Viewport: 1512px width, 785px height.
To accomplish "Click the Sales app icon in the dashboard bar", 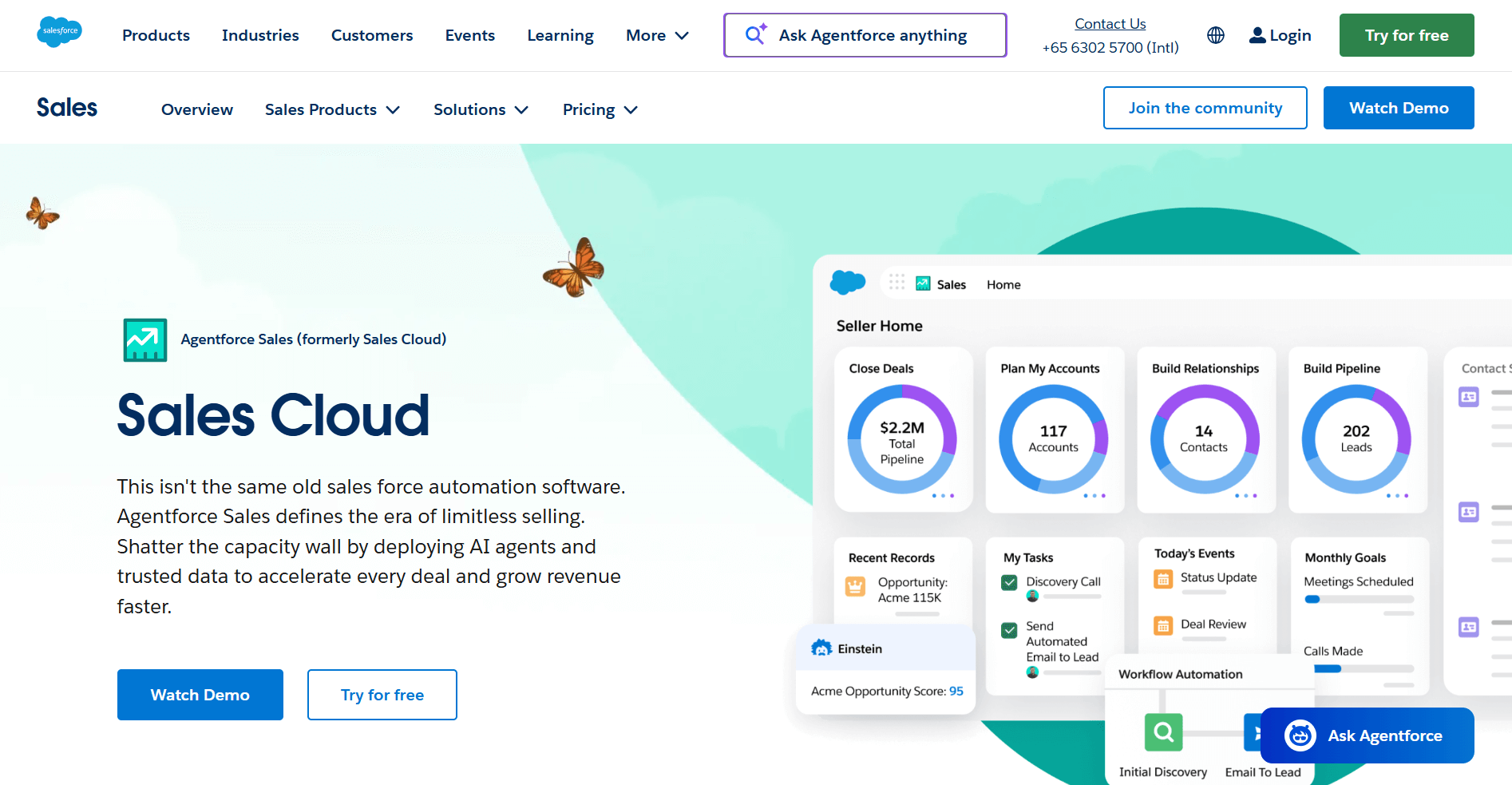I will coord(923,283).
